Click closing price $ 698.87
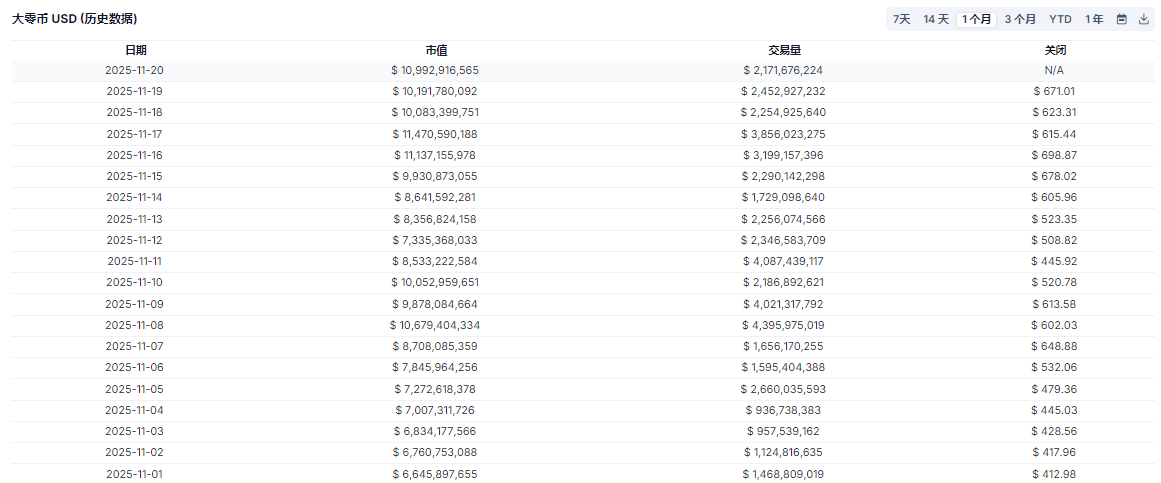1161x483 pixels. [x=1054, y=155]
